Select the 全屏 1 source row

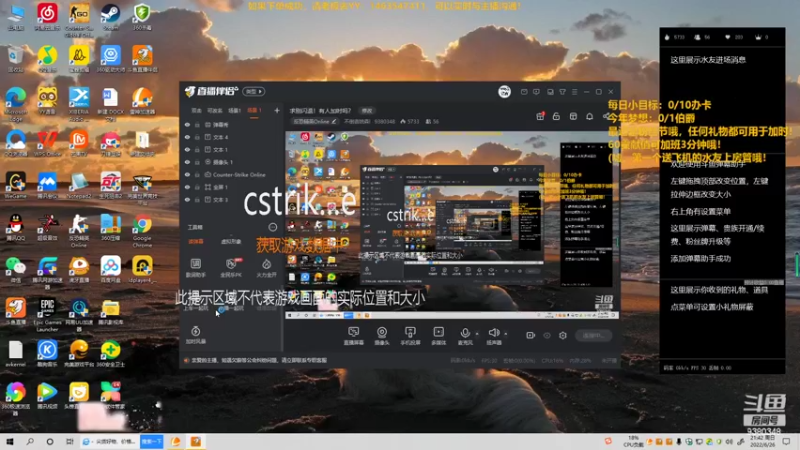coord(232,187)
